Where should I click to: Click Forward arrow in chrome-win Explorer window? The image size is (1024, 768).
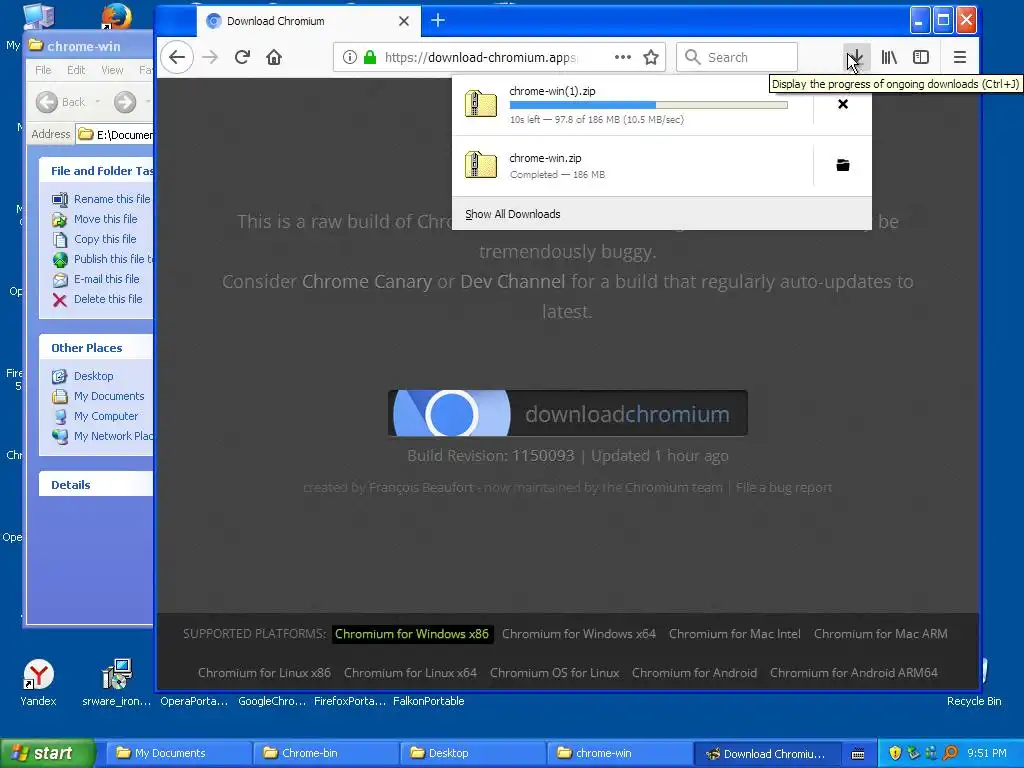pyautogui.click(x=125, y=102)
